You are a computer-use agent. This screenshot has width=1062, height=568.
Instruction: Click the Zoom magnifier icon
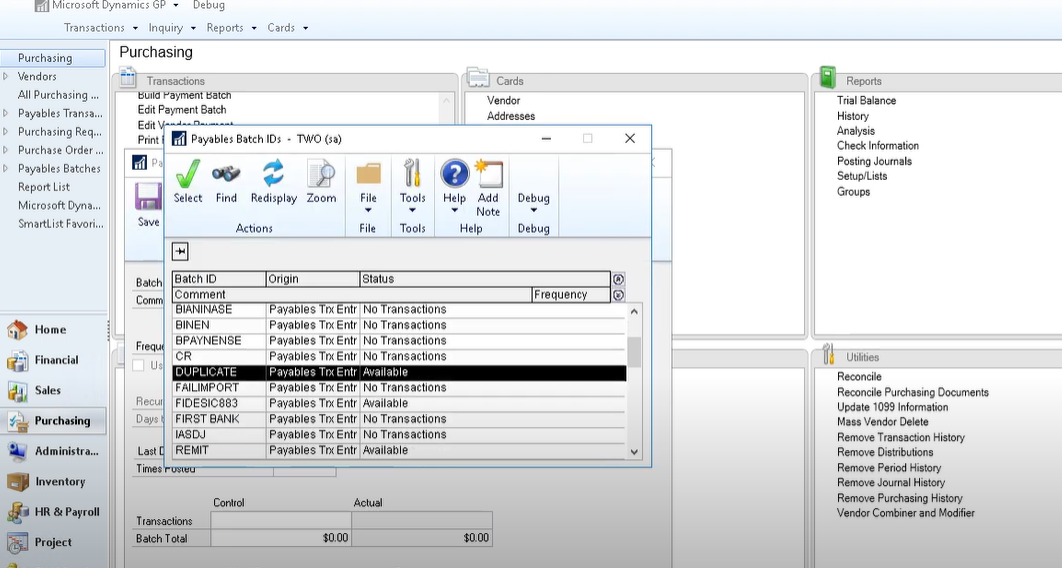point(321,174)
